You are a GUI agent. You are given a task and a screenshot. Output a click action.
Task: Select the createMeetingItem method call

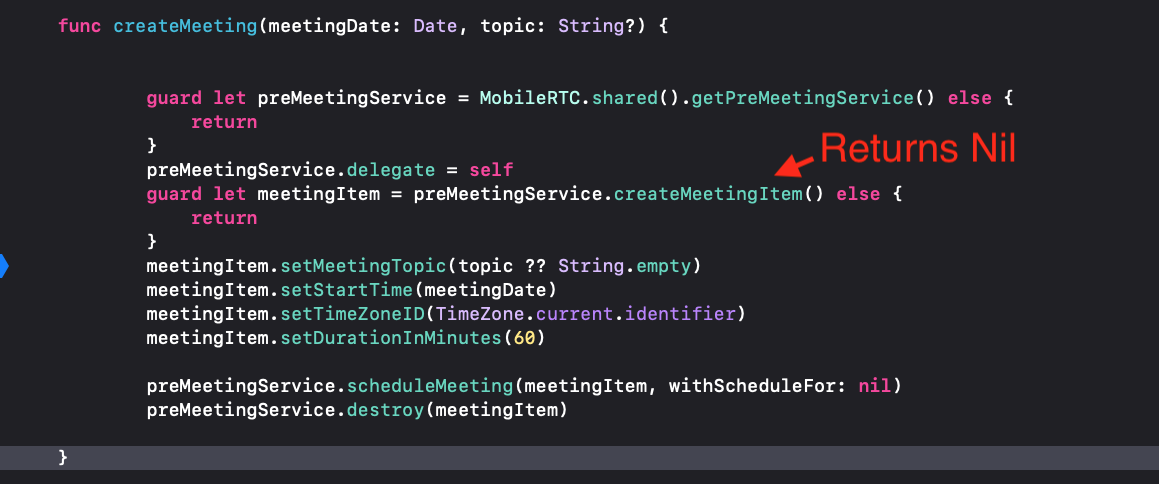tap(708, 194)
